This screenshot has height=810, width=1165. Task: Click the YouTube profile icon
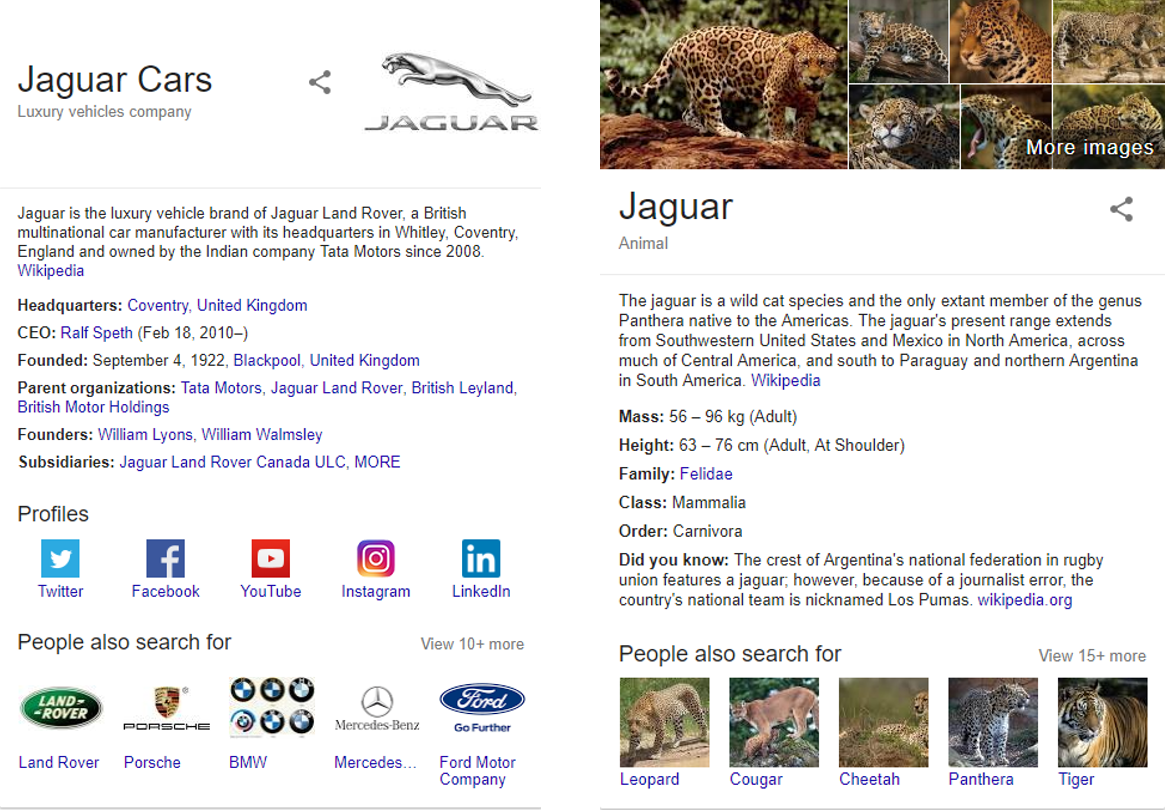pyautogui.click(x=270, y=558)
